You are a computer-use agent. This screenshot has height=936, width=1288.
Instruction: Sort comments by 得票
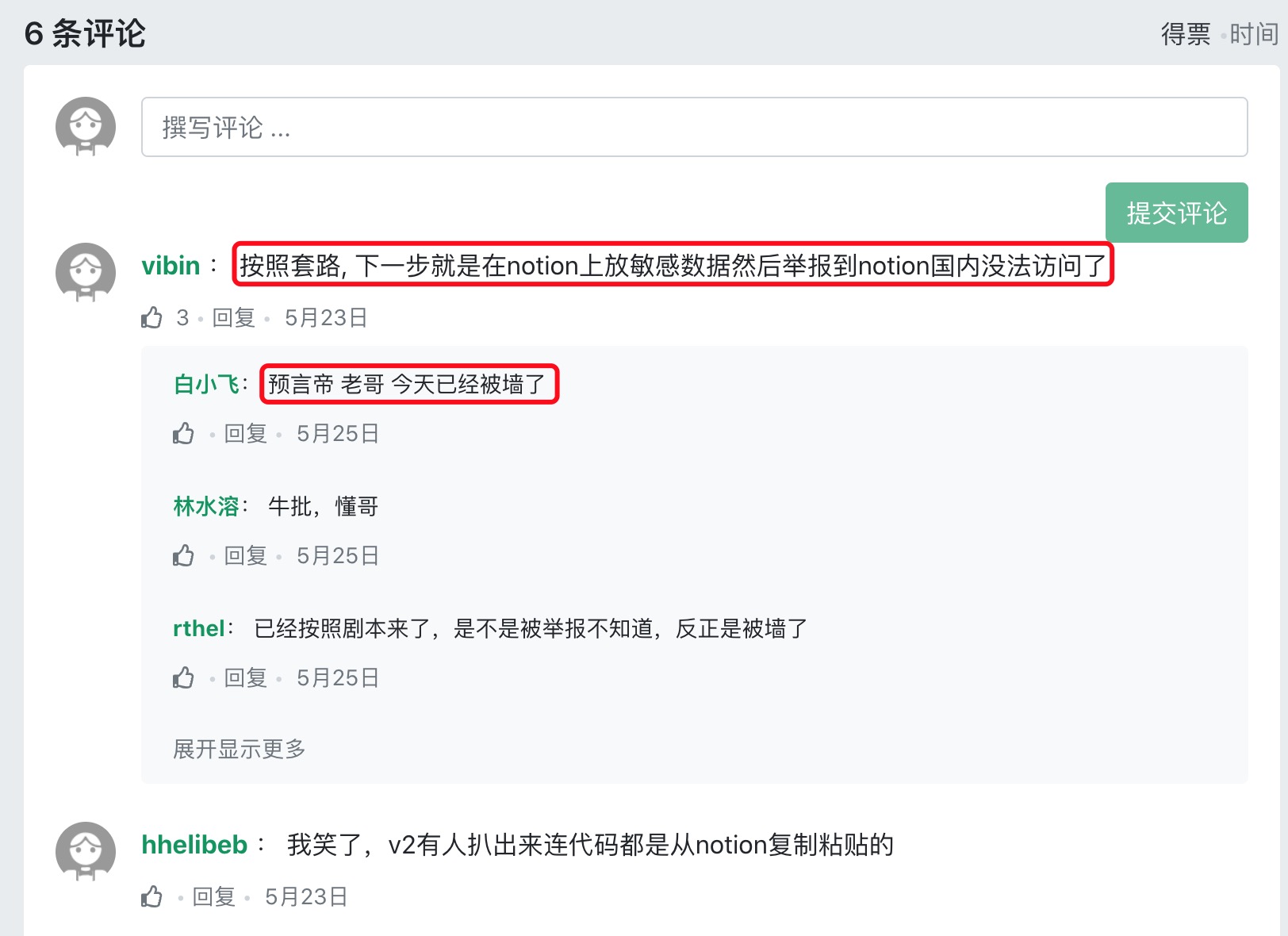pyautogui.click(x=1185, y=34)
